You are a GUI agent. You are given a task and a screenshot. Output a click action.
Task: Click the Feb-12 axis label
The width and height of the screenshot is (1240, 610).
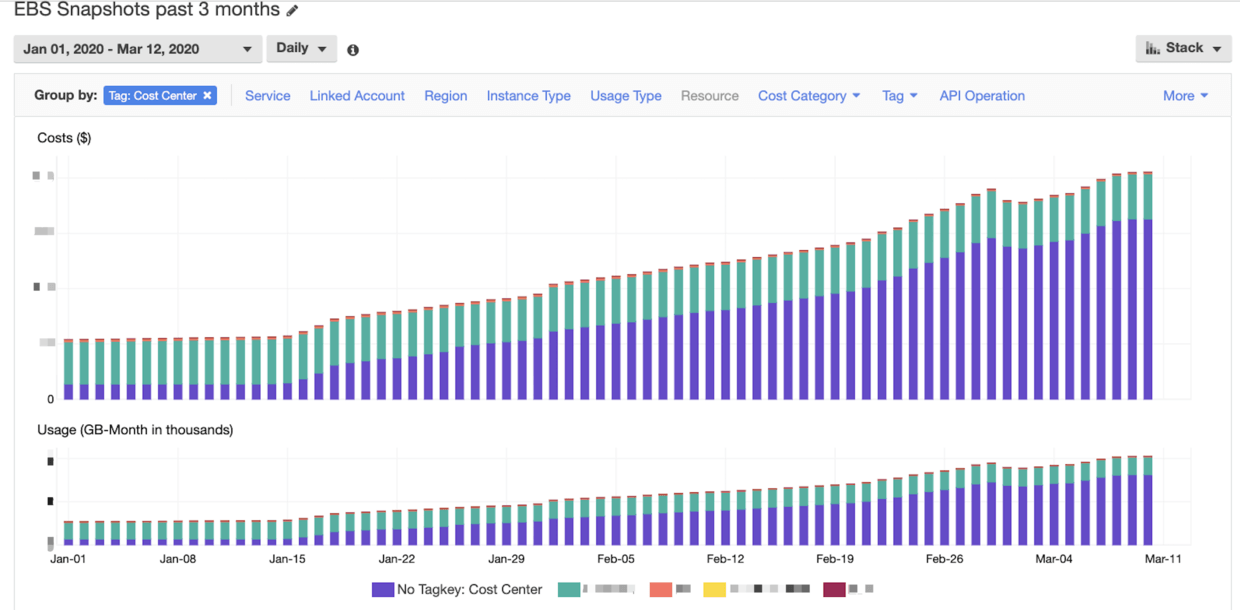point(725,559)
